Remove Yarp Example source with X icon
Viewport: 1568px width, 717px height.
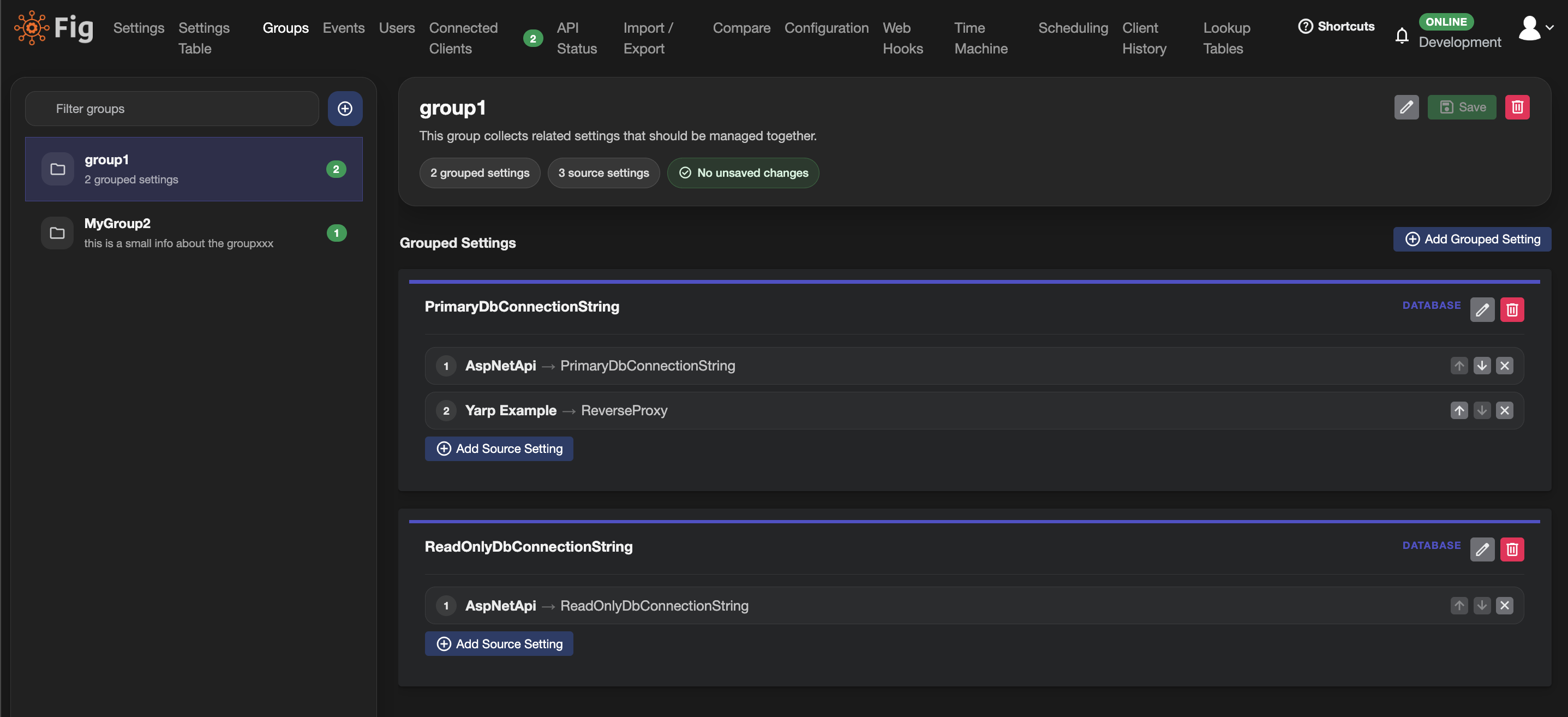click(x=1505, y=411)
